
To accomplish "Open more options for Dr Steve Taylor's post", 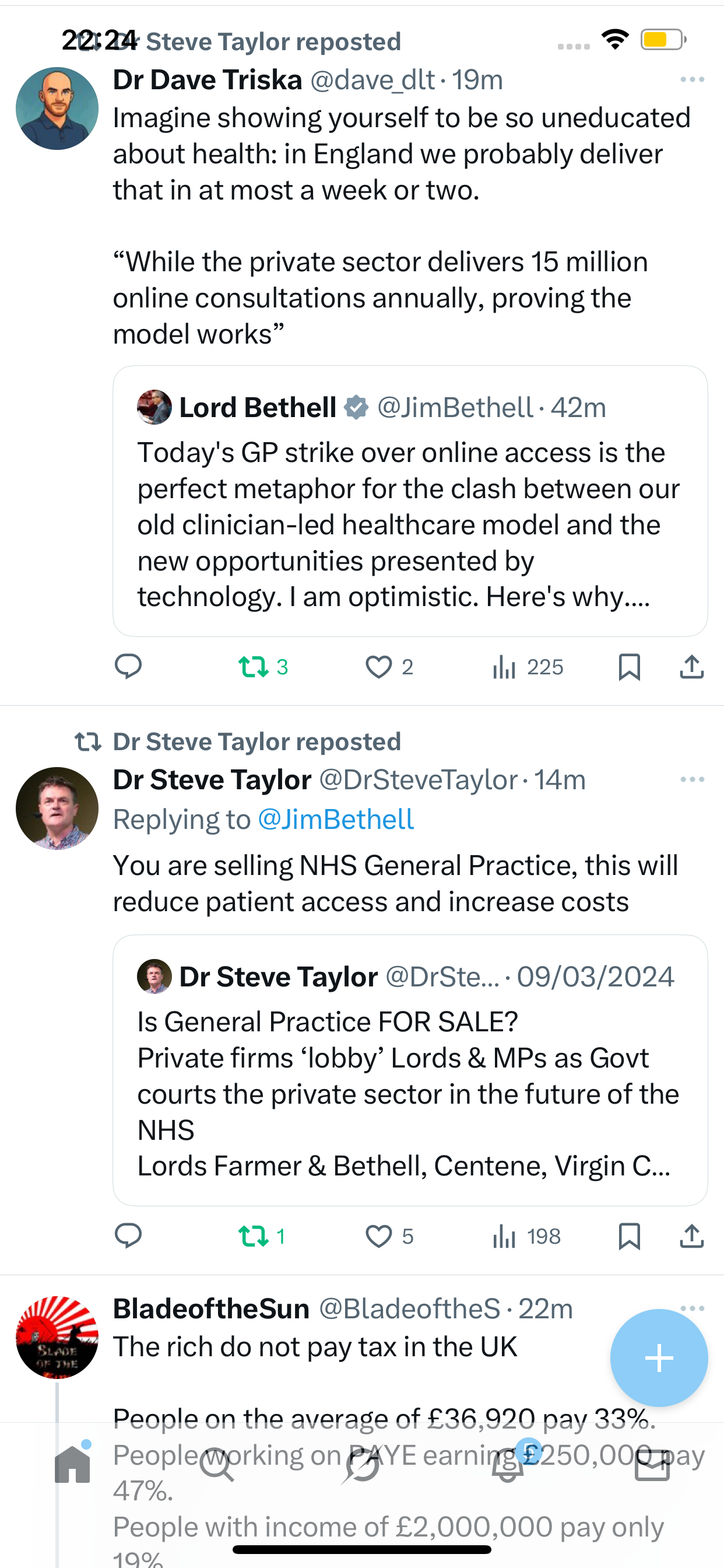I will click(692, 779).
